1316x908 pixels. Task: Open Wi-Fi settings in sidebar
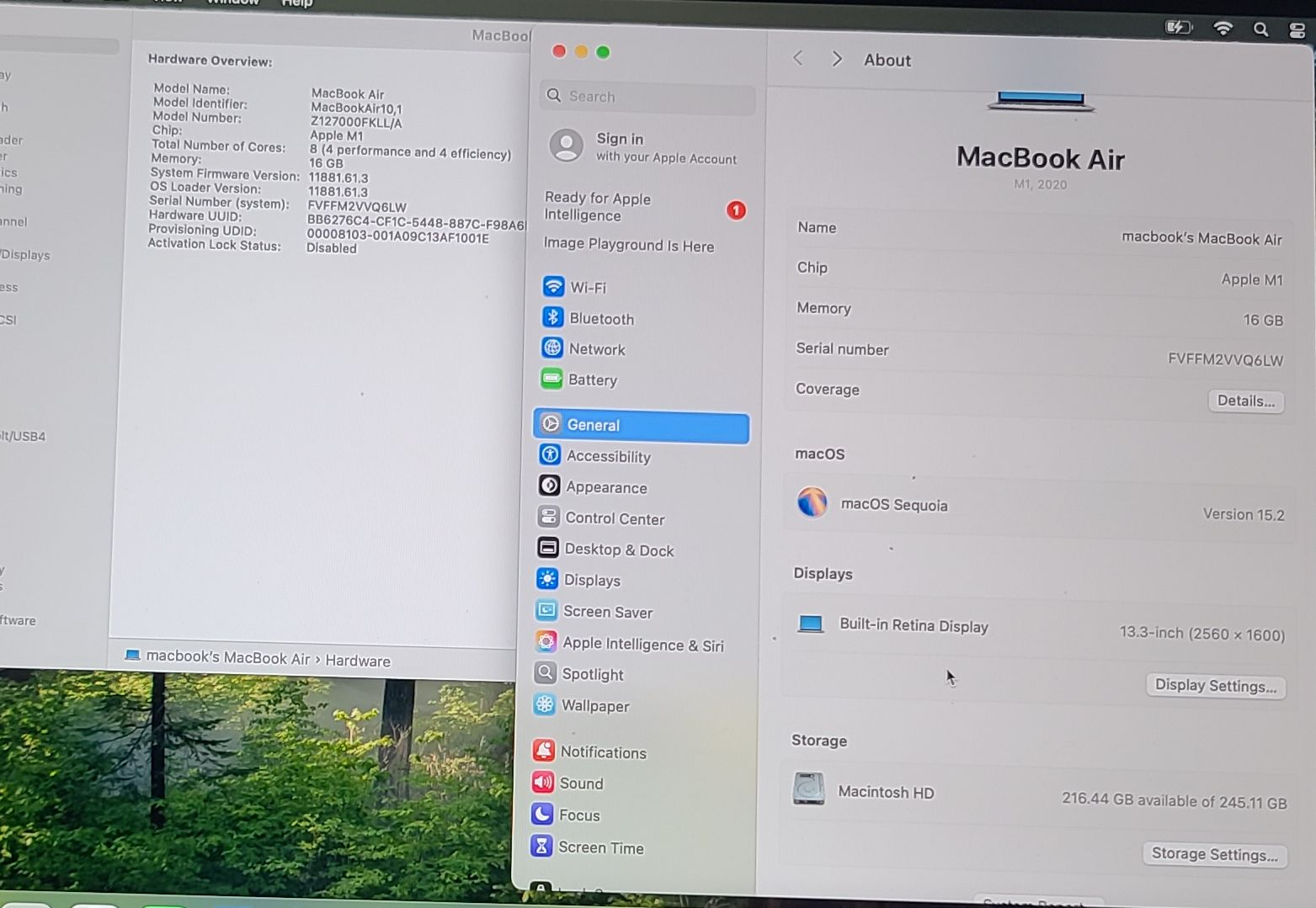587,288
